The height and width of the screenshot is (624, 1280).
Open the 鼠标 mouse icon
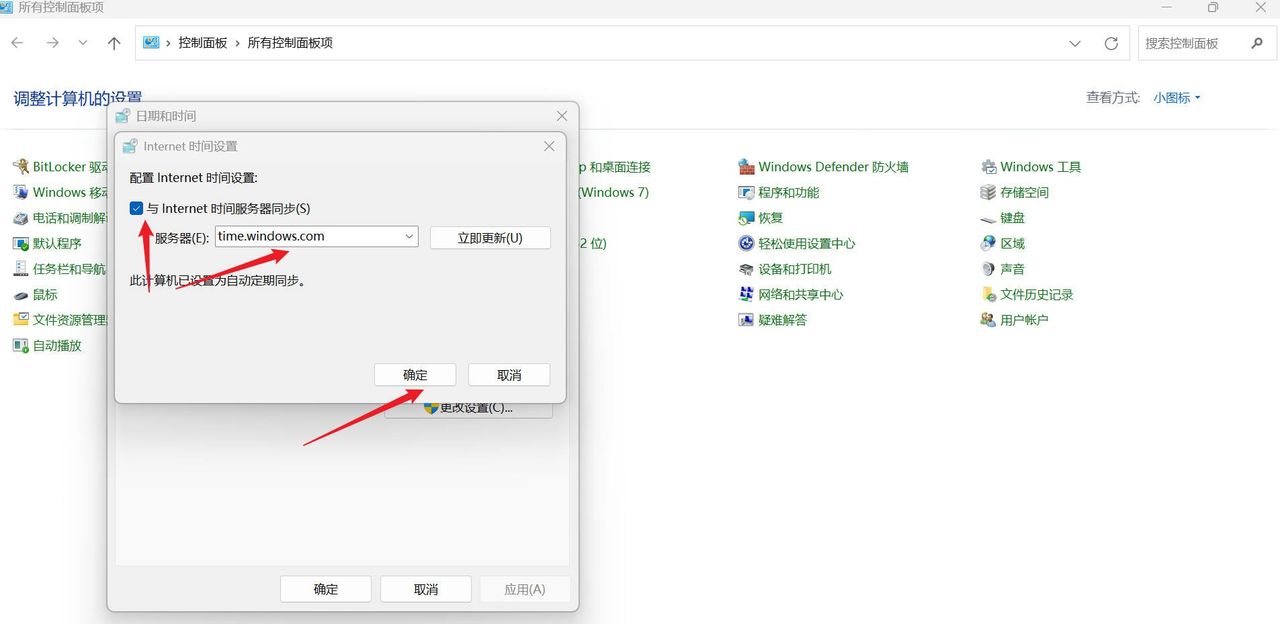20,295
